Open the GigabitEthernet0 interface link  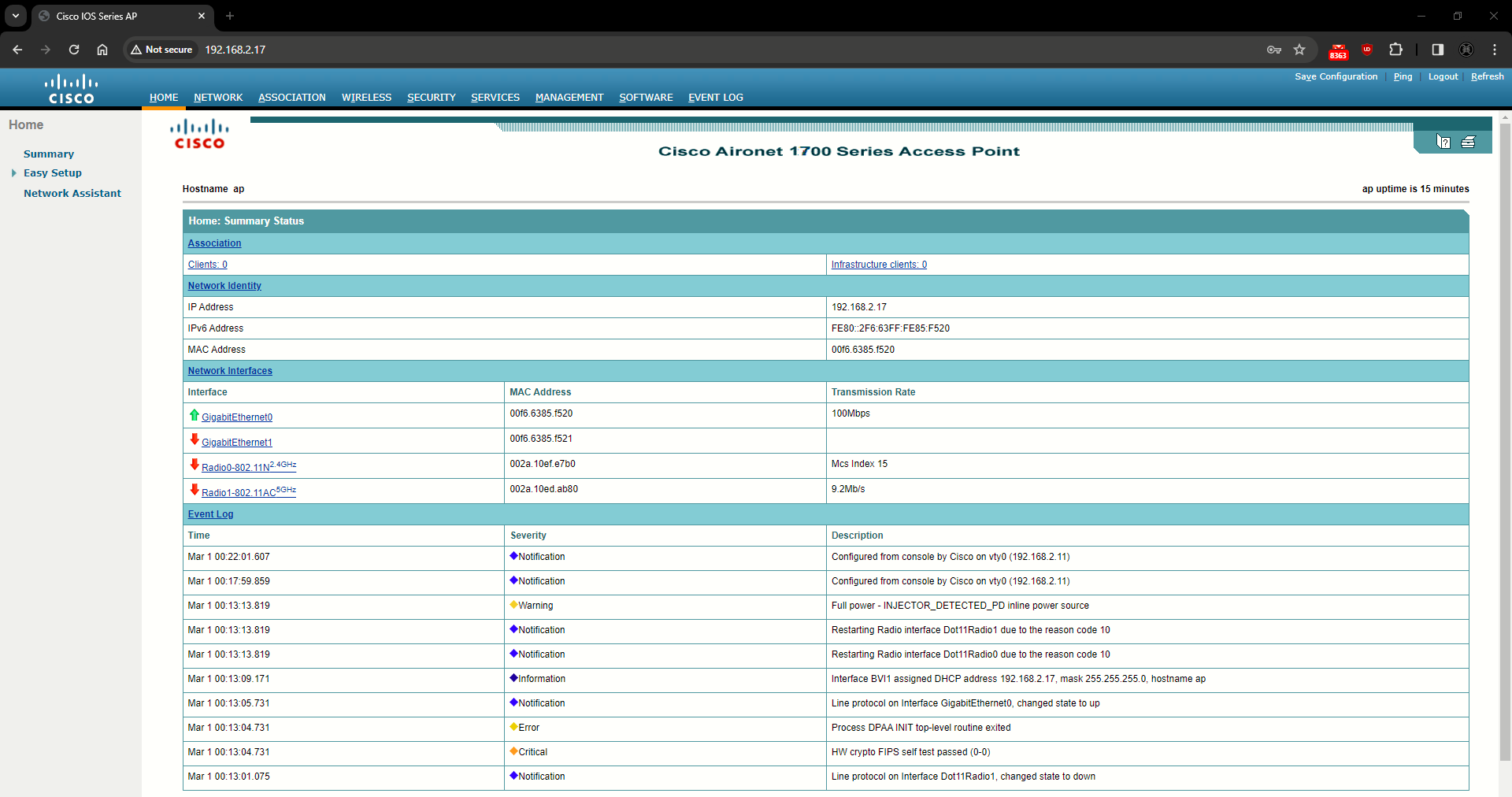coord(237,417)
